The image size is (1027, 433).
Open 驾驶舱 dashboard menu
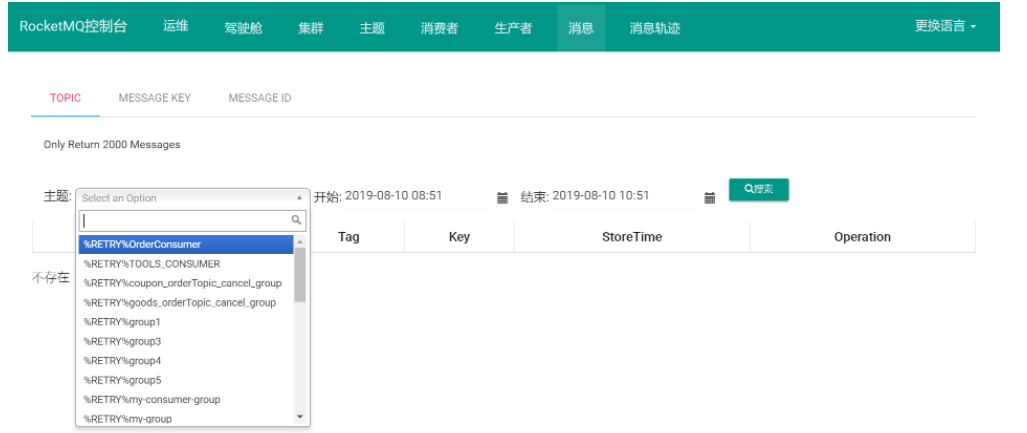243,28
